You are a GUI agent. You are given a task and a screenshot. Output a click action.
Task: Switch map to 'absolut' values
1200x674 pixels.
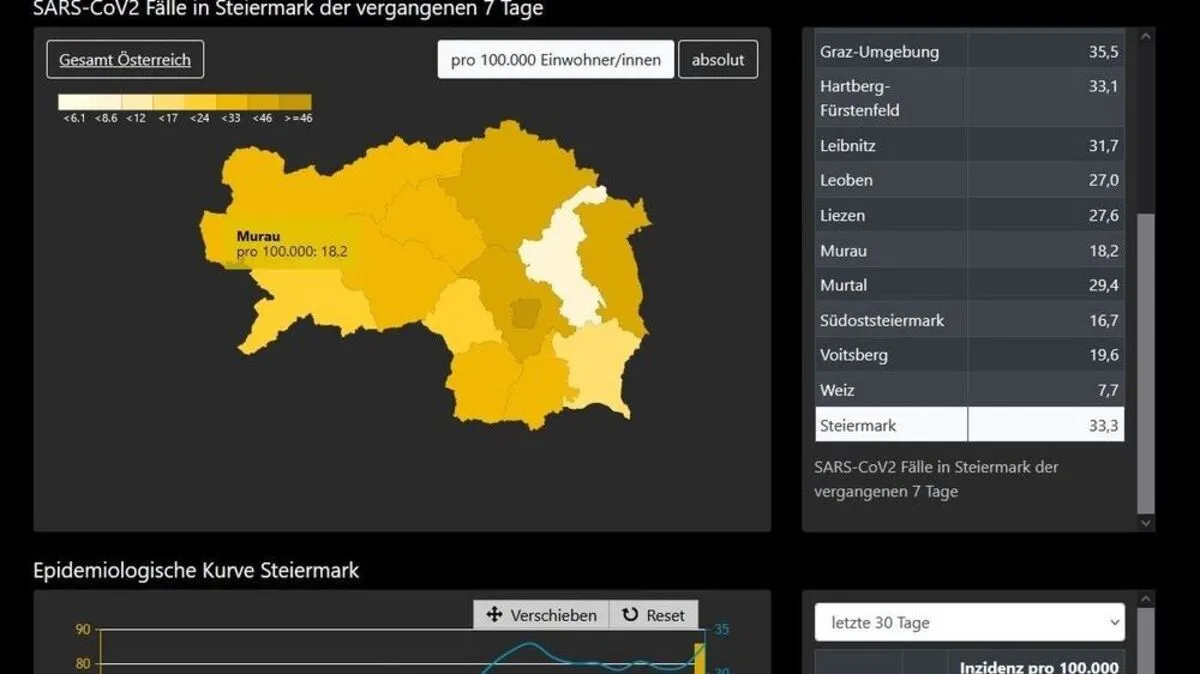pos(717,60)
